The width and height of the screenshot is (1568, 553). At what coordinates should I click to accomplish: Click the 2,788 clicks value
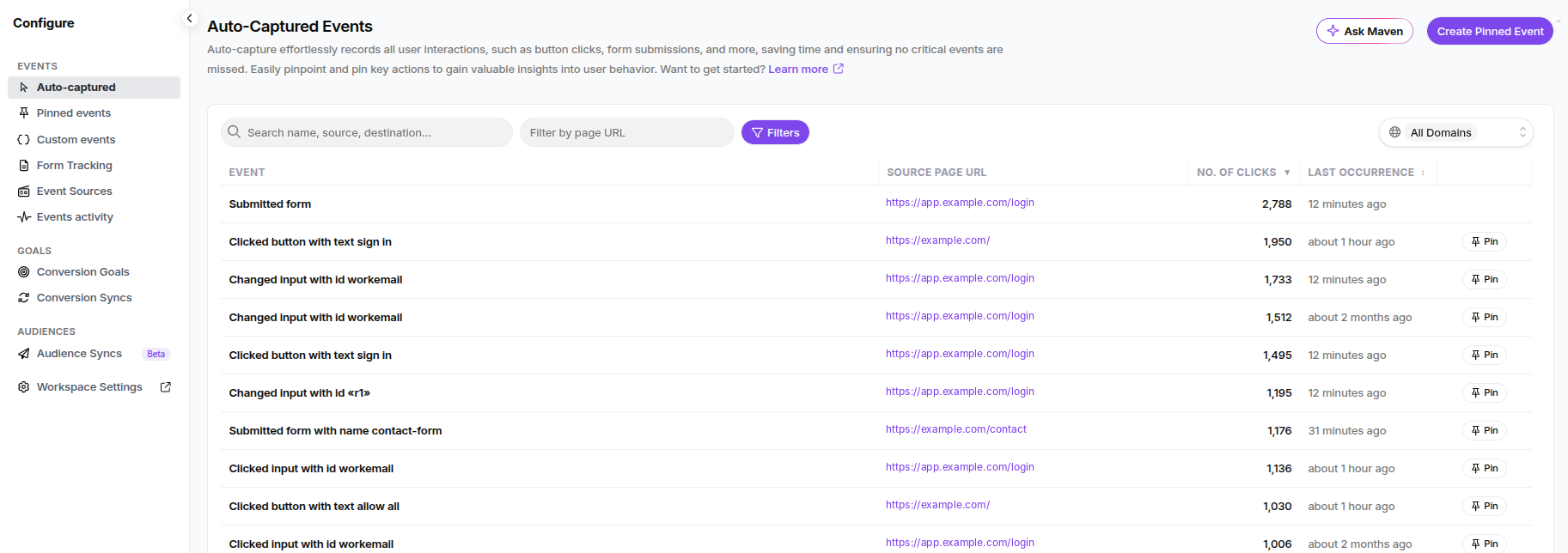(x=1277, y=204)
